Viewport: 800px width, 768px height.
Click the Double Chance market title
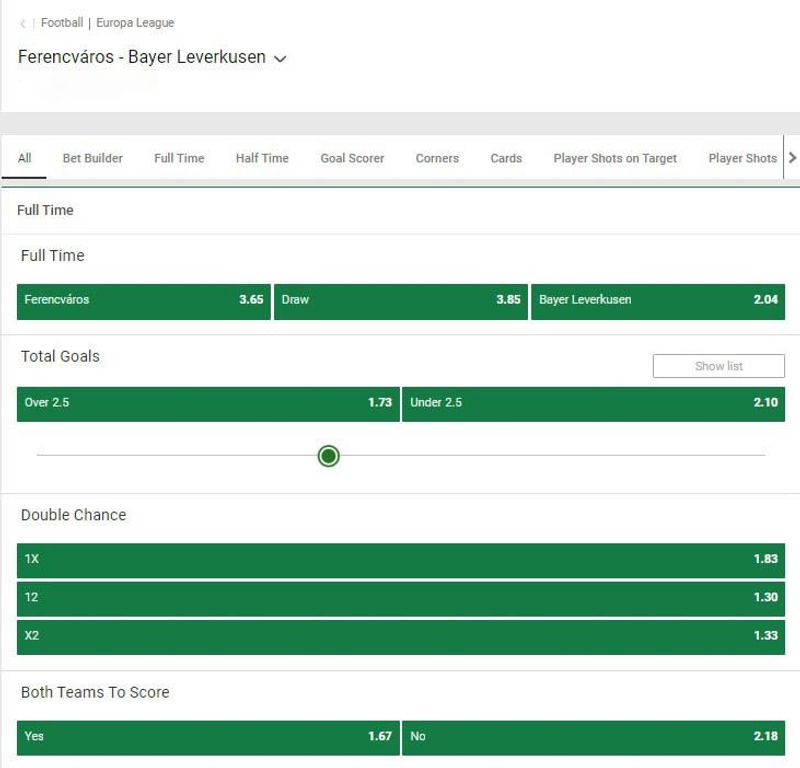coord(73,515)
